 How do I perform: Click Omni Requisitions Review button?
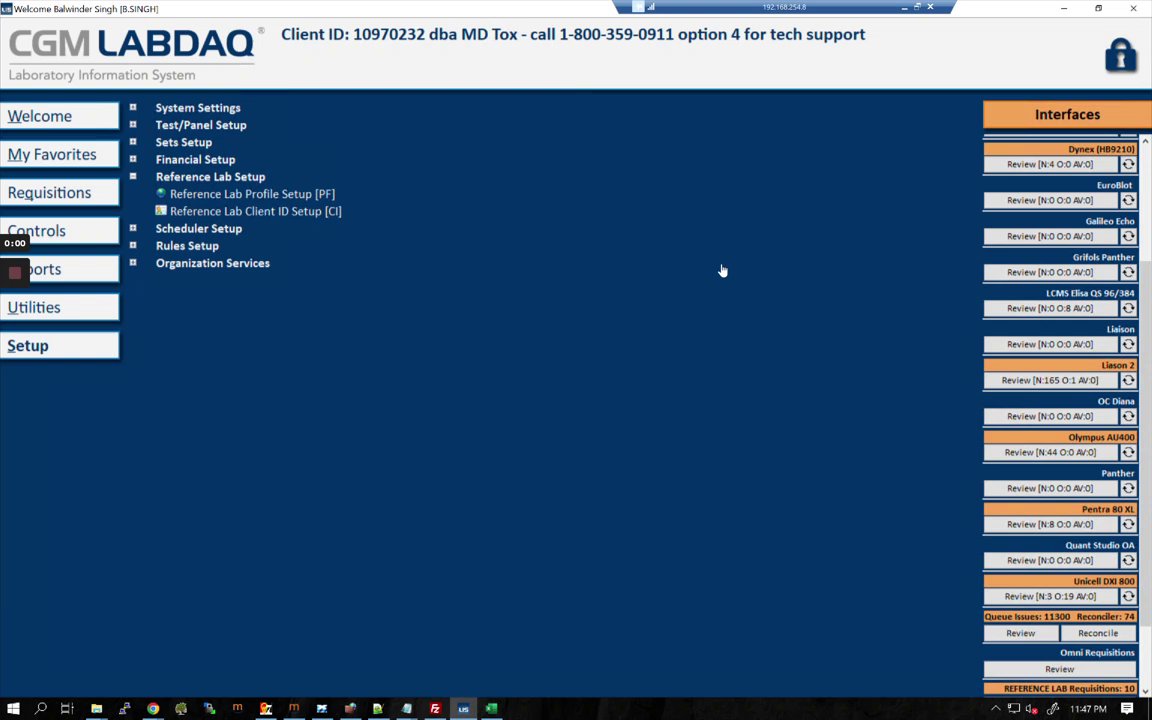pos(1059,669)
